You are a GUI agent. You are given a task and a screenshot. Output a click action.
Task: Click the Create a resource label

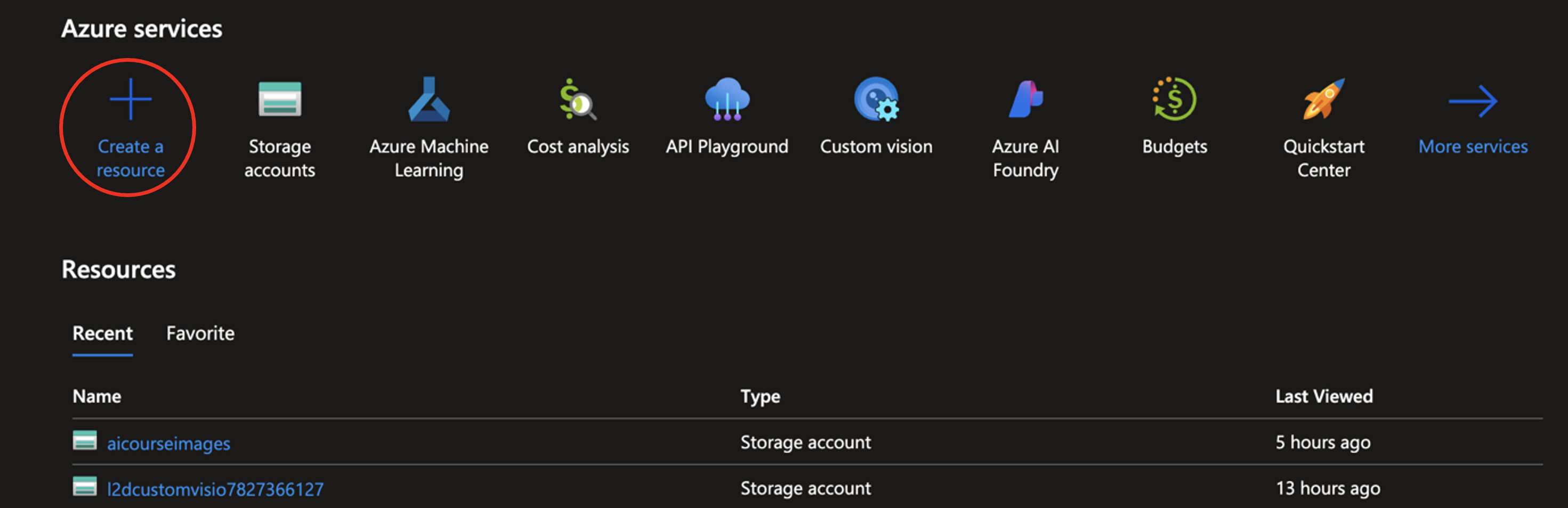130,158
